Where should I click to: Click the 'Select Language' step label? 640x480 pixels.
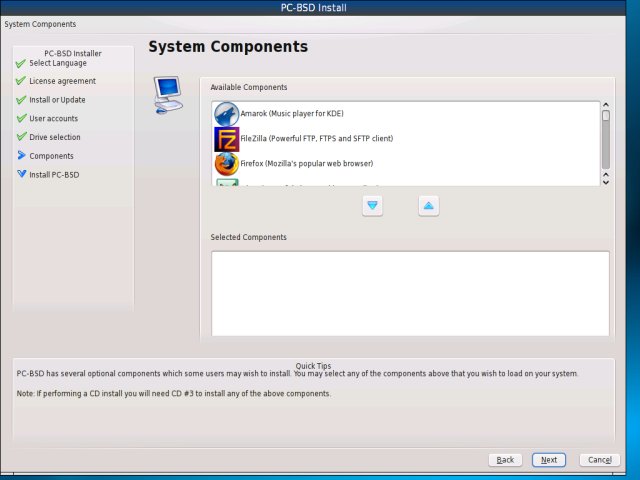coord(58,63)
